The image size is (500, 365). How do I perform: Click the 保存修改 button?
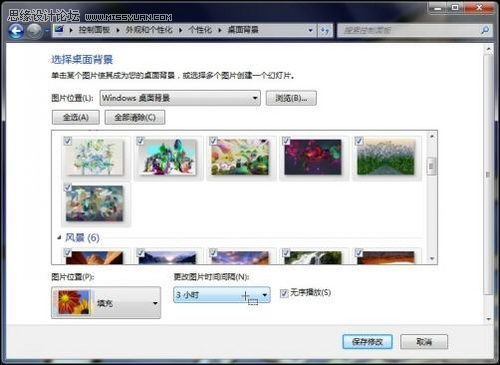tap(367, 342)
